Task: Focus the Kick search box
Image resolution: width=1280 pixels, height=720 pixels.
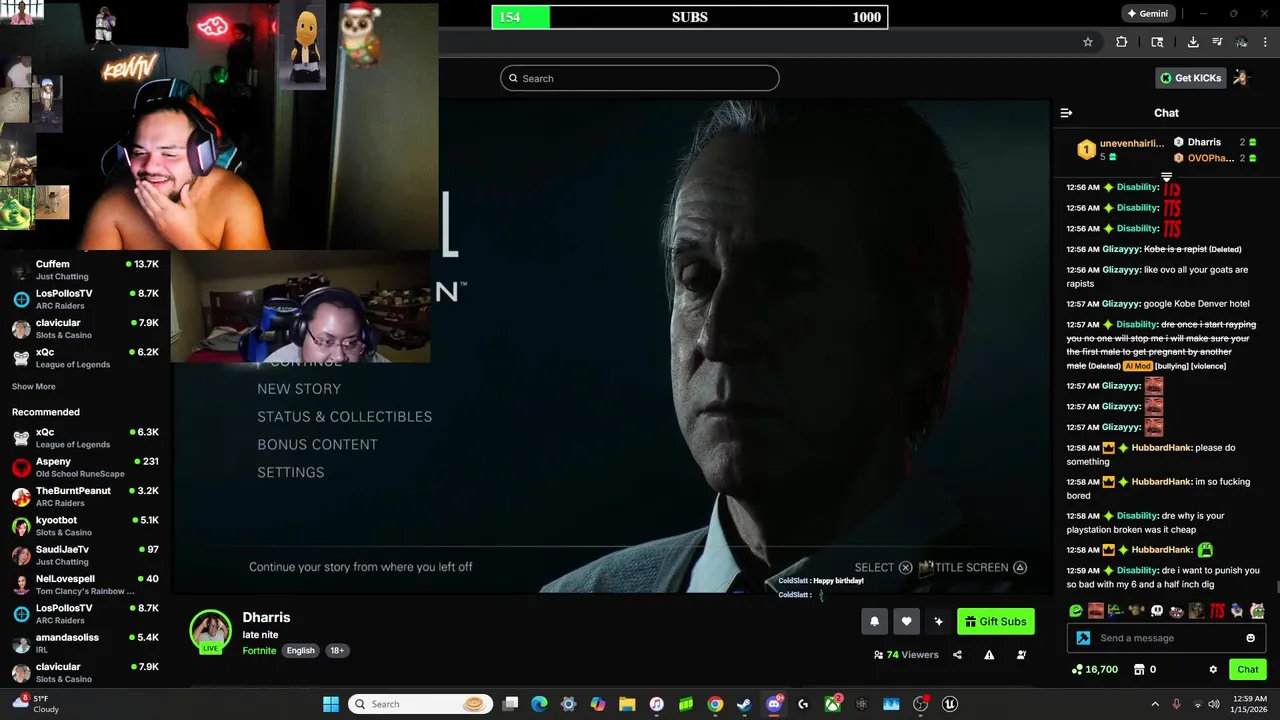Action: coord(639,78)
